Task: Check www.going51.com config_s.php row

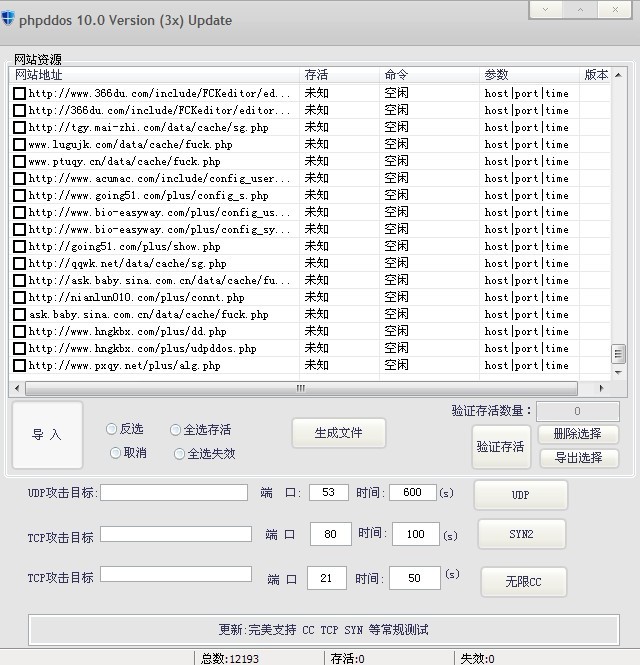Action: [19, 196]
